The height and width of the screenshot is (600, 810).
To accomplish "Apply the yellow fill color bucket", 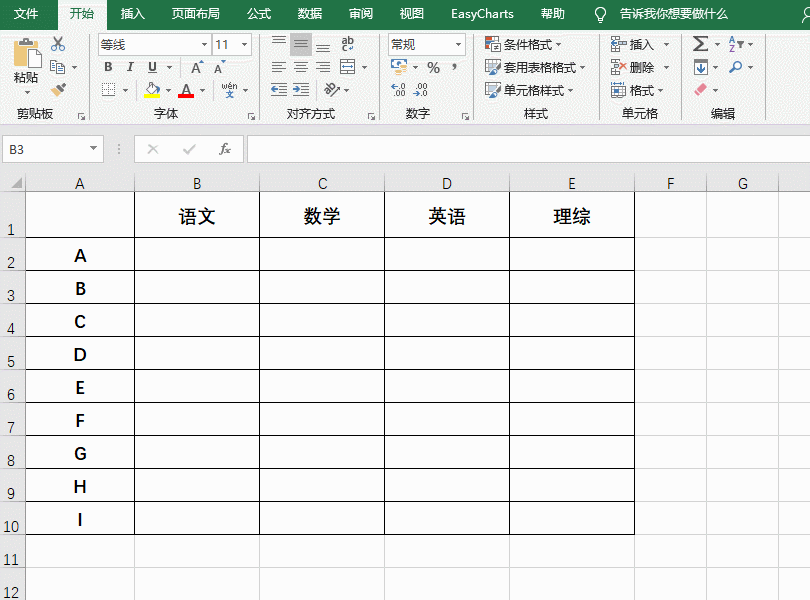I will point(152,90).
